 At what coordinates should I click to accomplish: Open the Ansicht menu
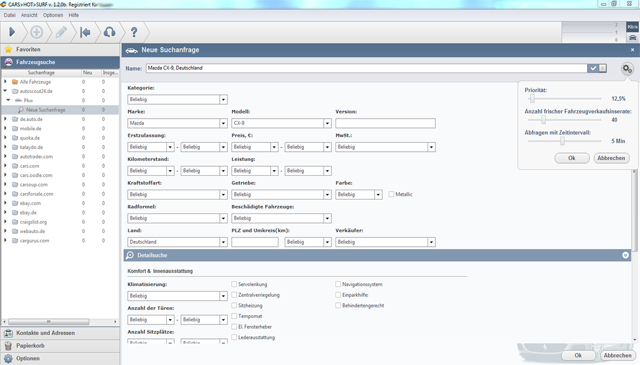[29, 15]
